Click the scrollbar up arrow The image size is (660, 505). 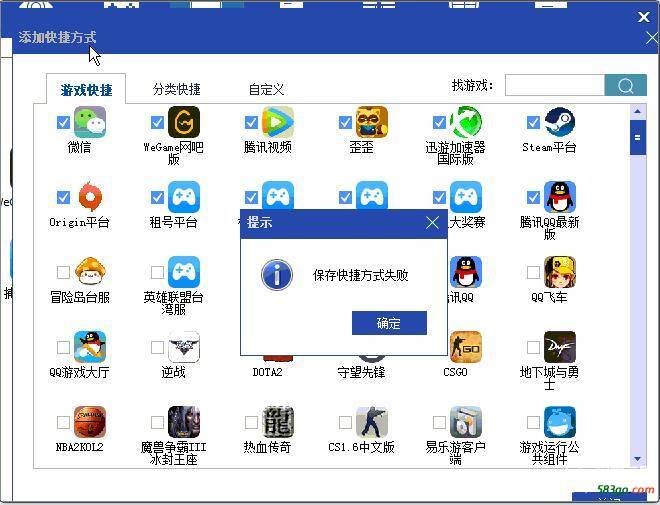point(637,112)
